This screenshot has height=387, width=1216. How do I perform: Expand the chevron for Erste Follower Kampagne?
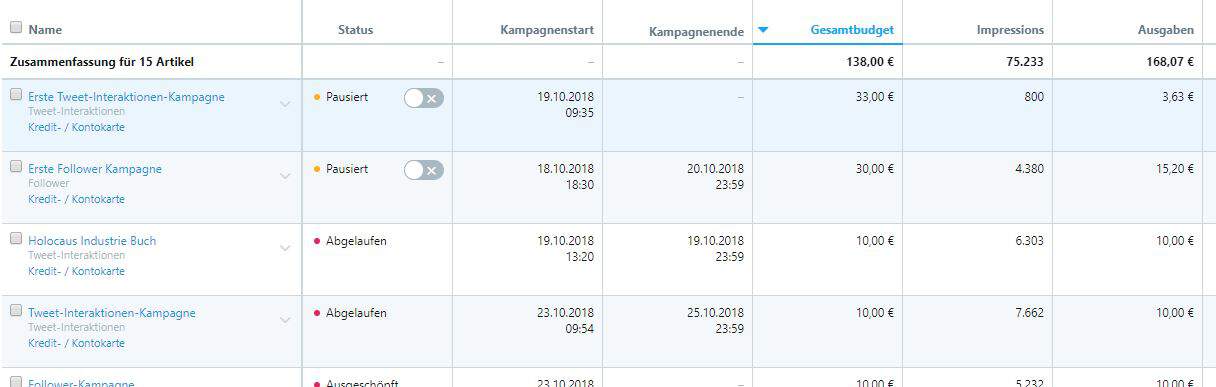285,176
